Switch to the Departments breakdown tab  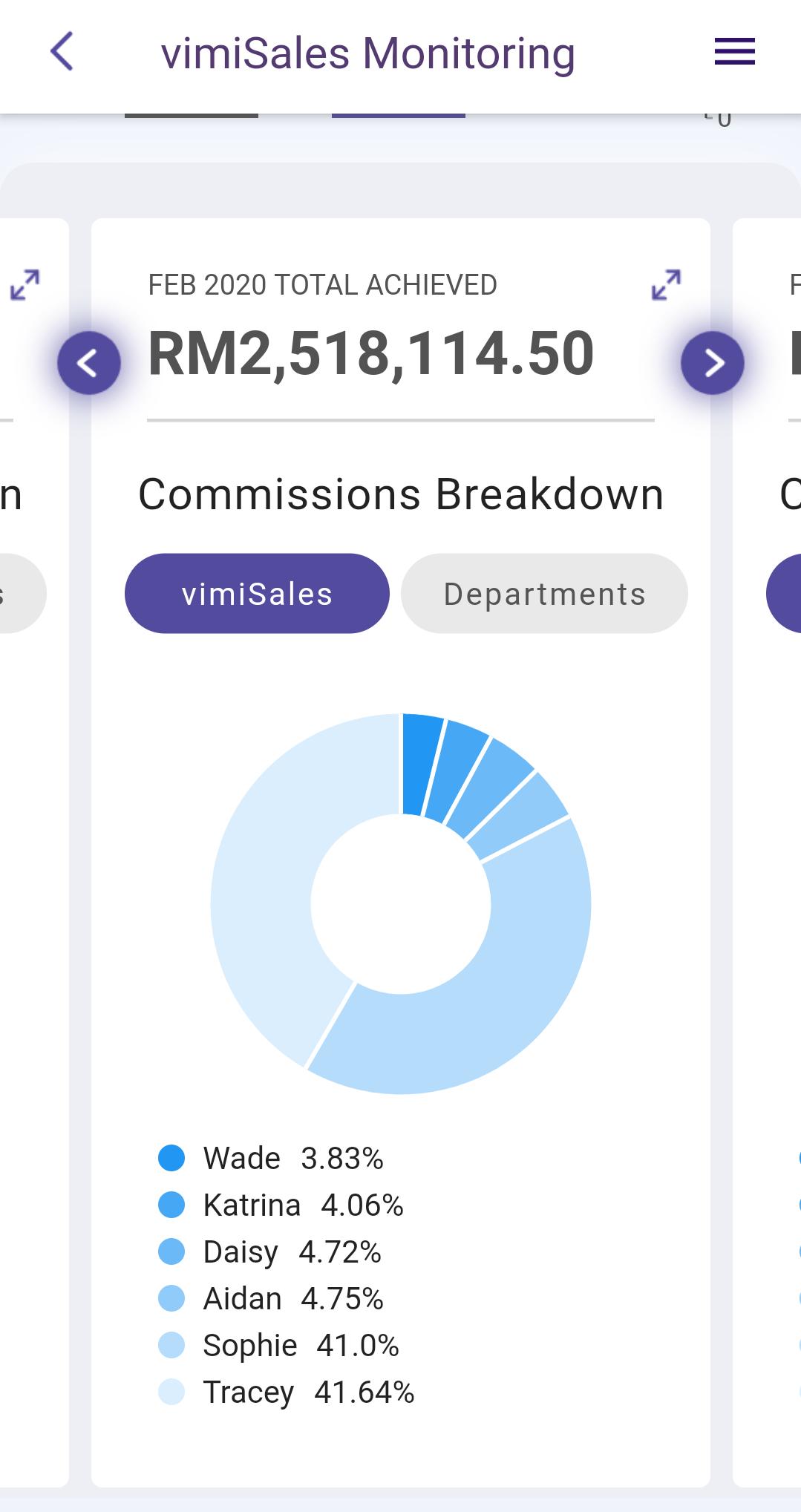(544, 593)
